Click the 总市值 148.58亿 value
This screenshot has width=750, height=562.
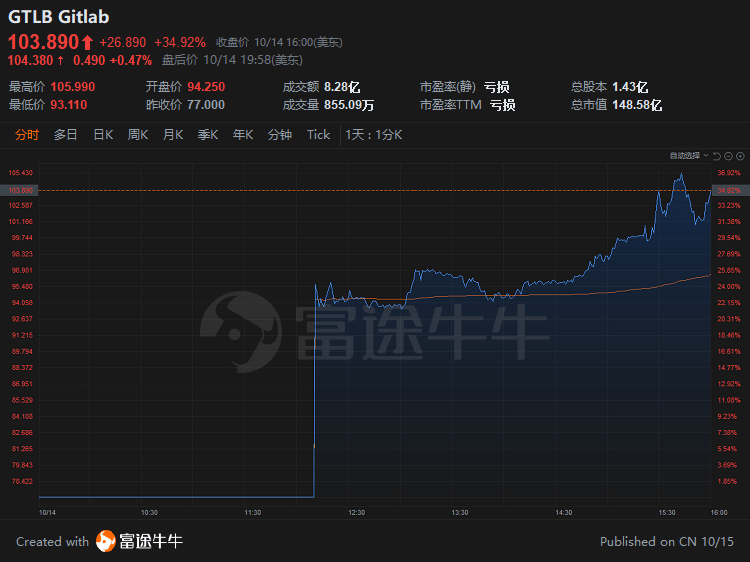(x=637, y=105)
